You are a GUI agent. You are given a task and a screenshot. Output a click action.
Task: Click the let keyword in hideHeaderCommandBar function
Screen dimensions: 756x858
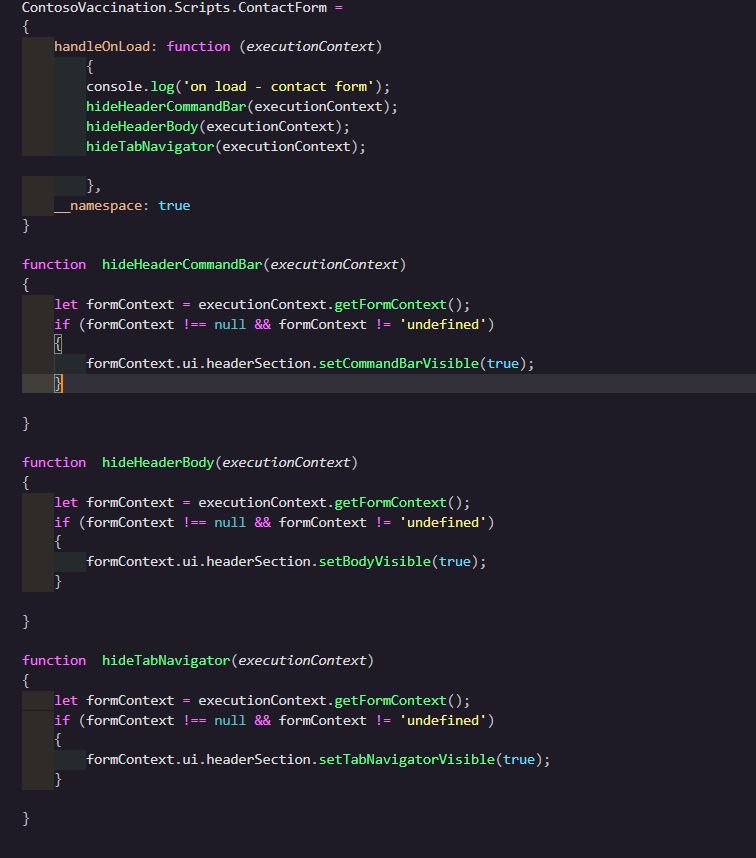[66, 305]
